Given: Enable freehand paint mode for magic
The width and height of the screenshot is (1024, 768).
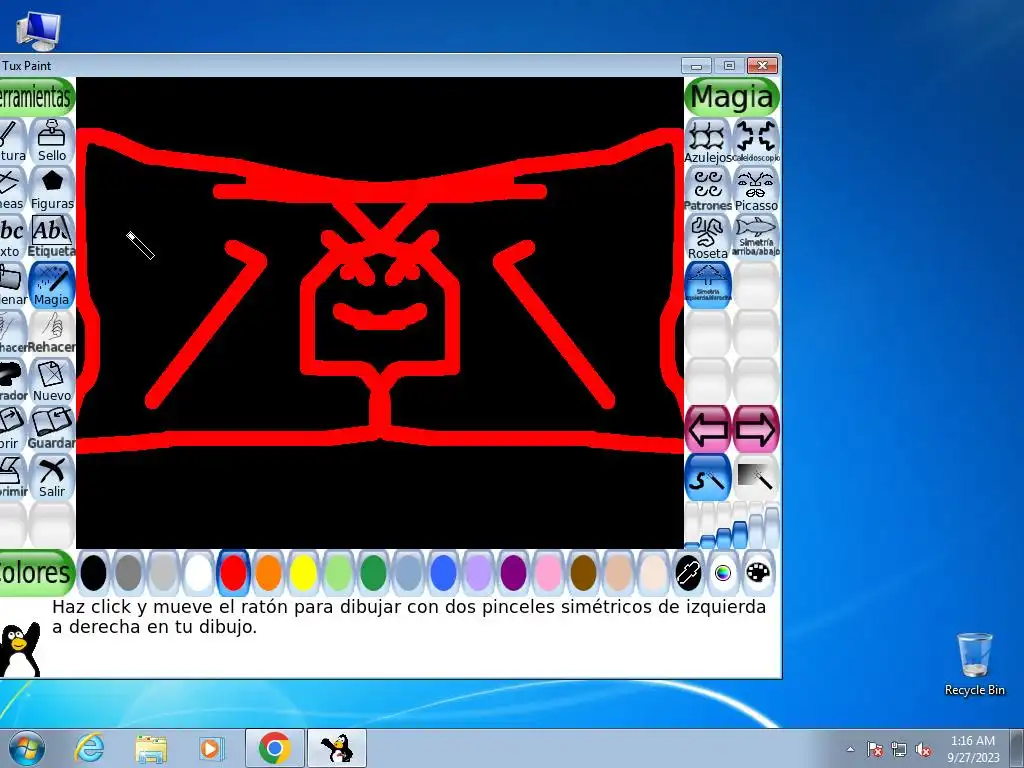Looking at the screenshot, I should coord(708,477).
